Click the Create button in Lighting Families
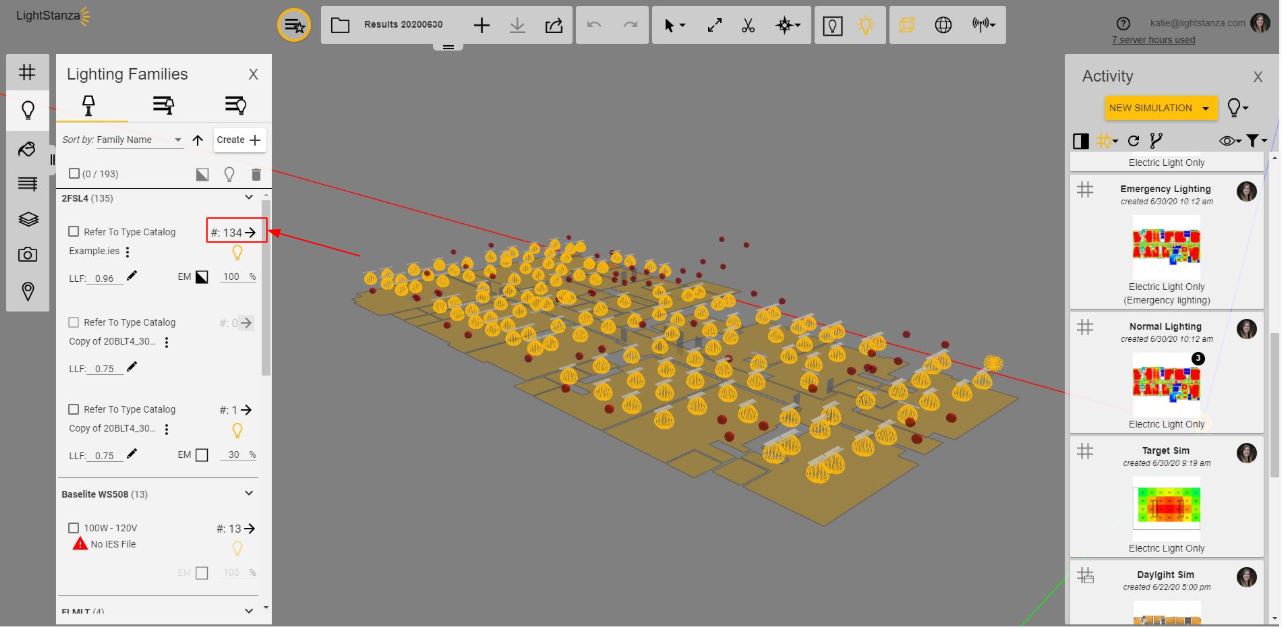The width and height of the screenshot is (1282, 628). (x=239, y=140)
